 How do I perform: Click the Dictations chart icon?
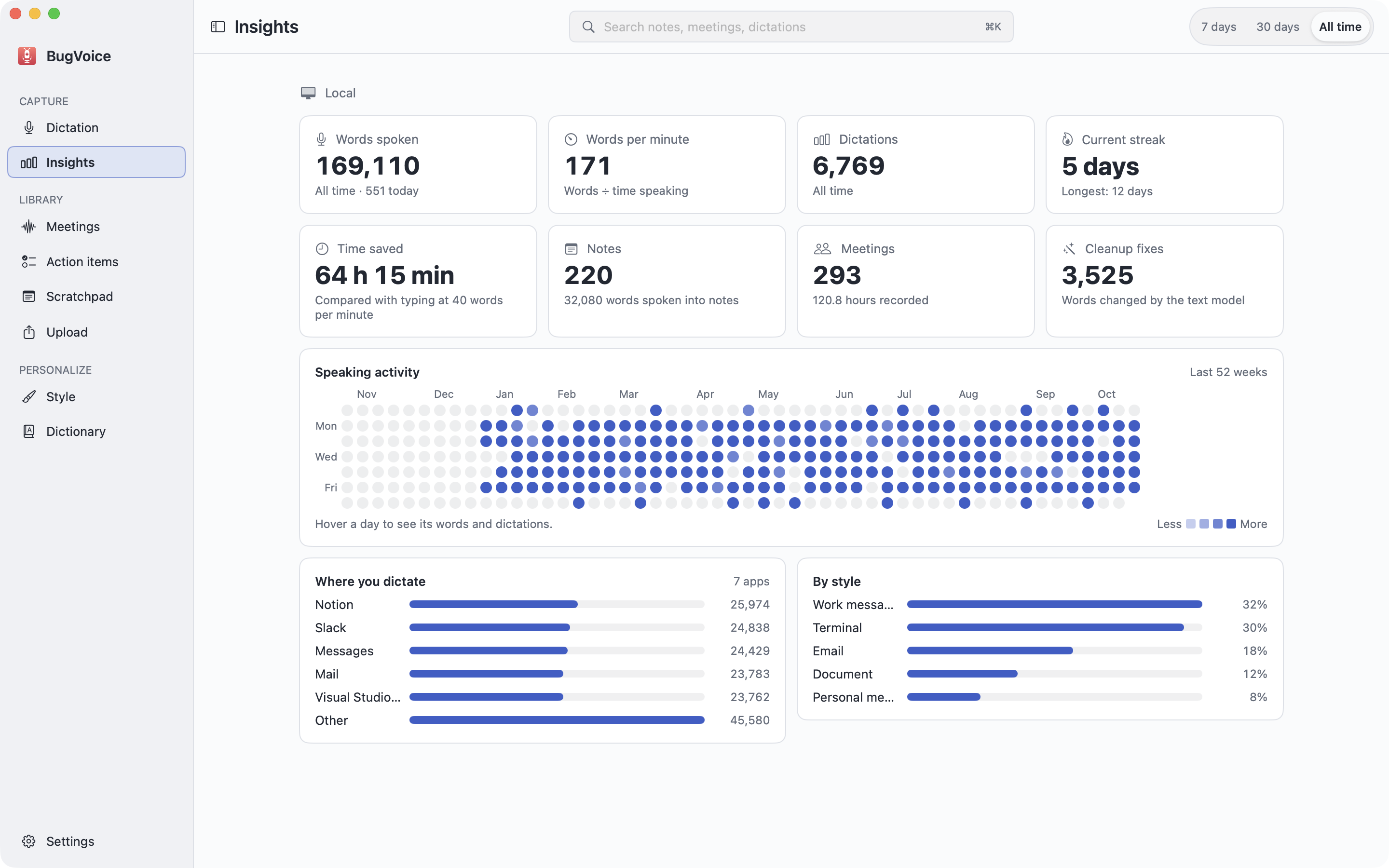point(821,139)
